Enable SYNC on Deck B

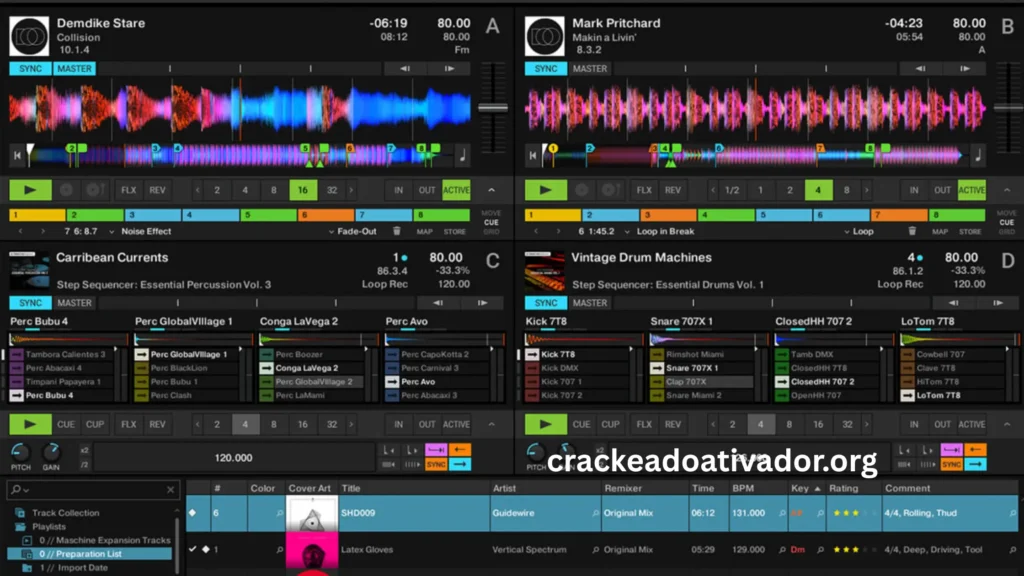[545, 68]
